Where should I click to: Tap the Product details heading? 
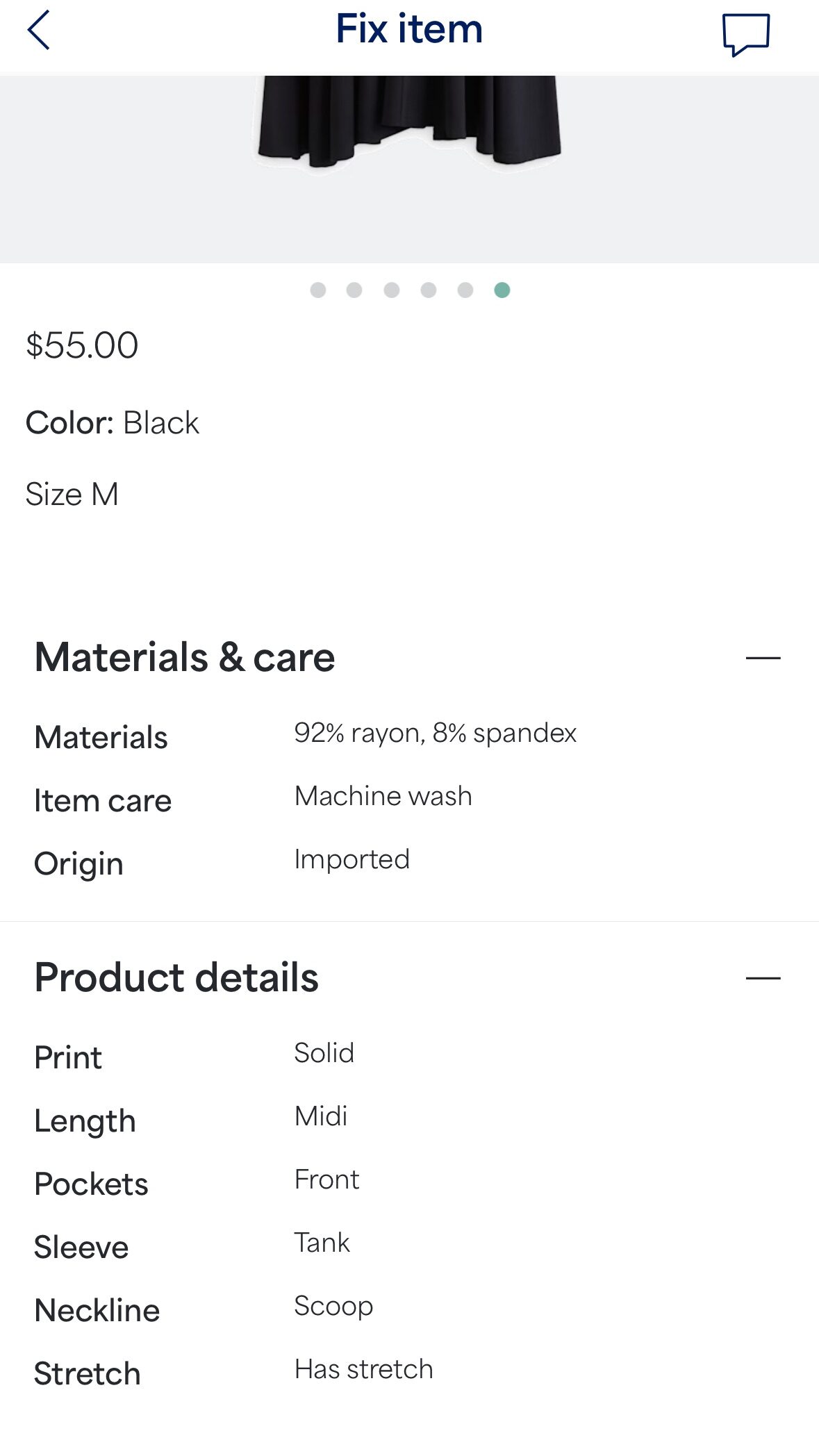pyautogui.click(x=176, y=977)
